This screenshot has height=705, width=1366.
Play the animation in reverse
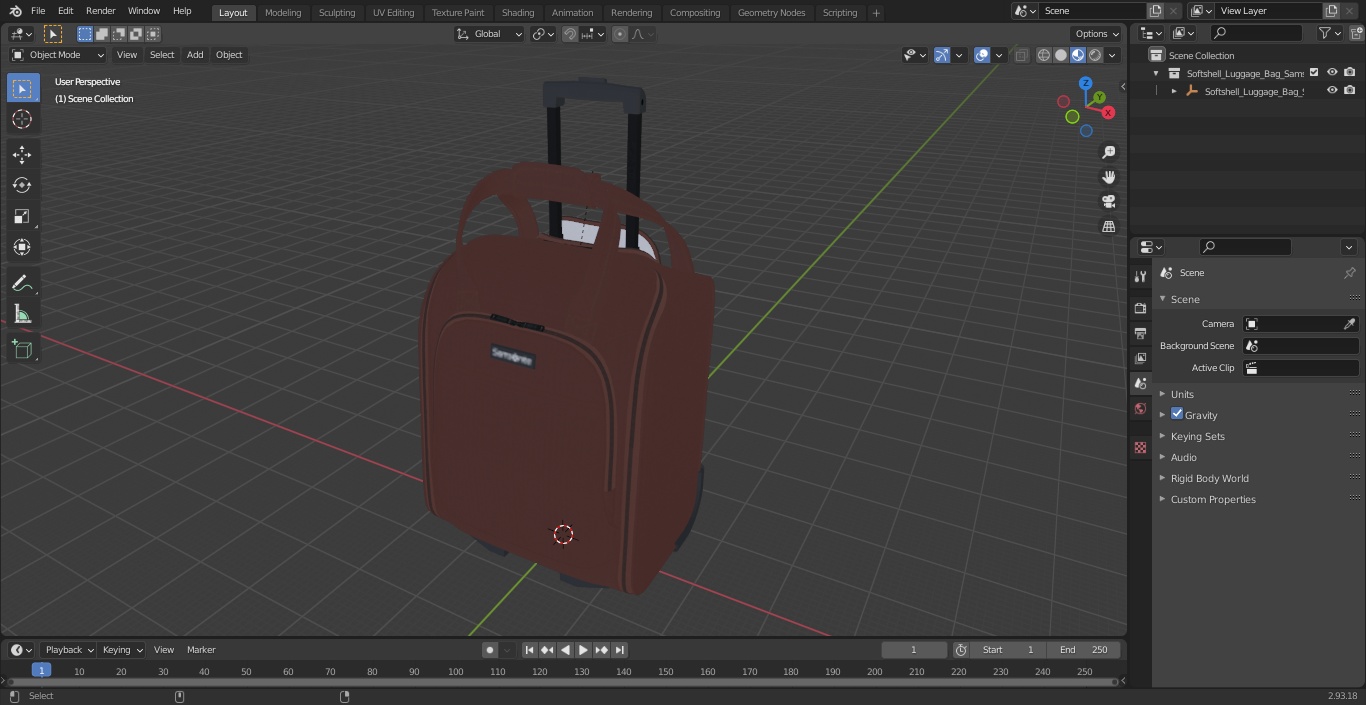(x=566, y=650)
